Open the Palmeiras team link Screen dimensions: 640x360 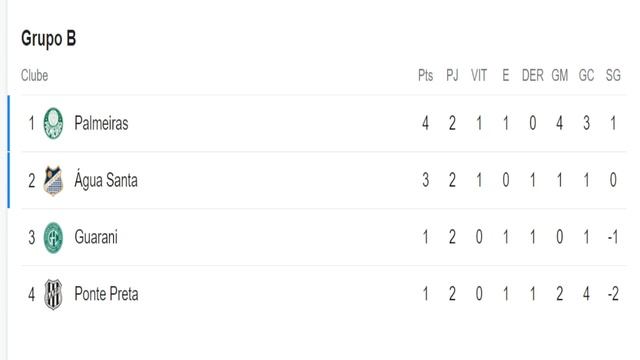[x=101, y=123]
